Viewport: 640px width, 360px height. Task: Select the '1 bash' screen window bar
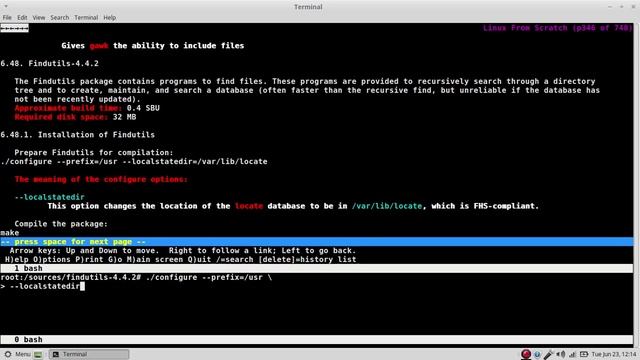(317, 269)
